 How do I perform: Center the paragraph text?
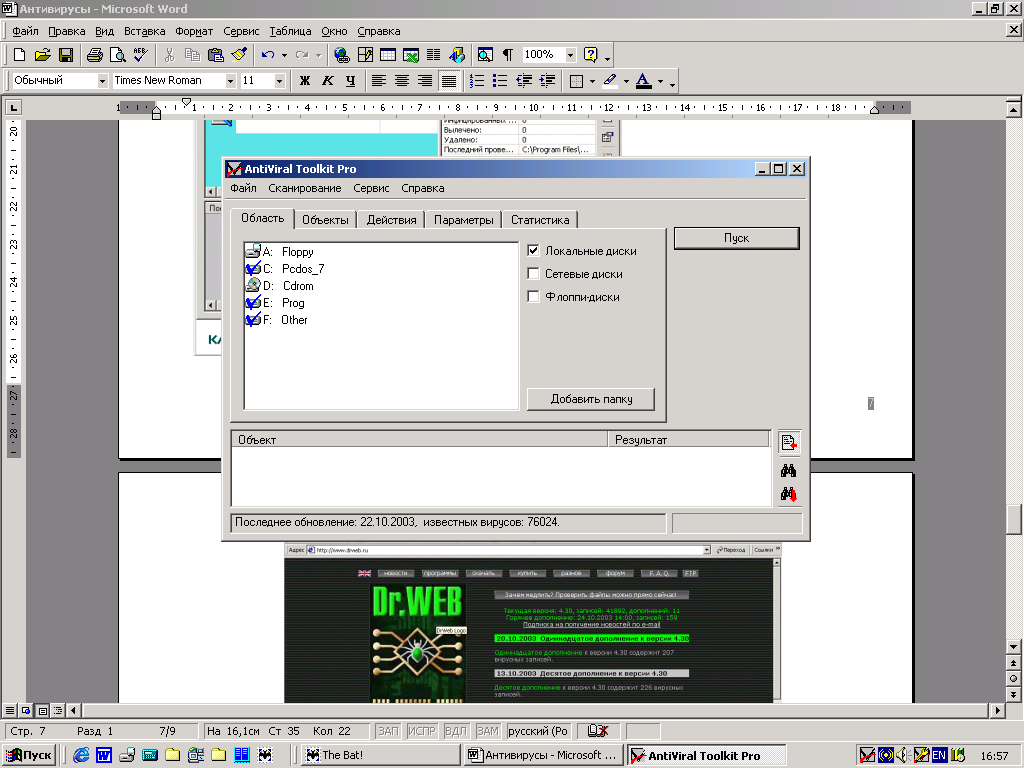tap(402, 81)
